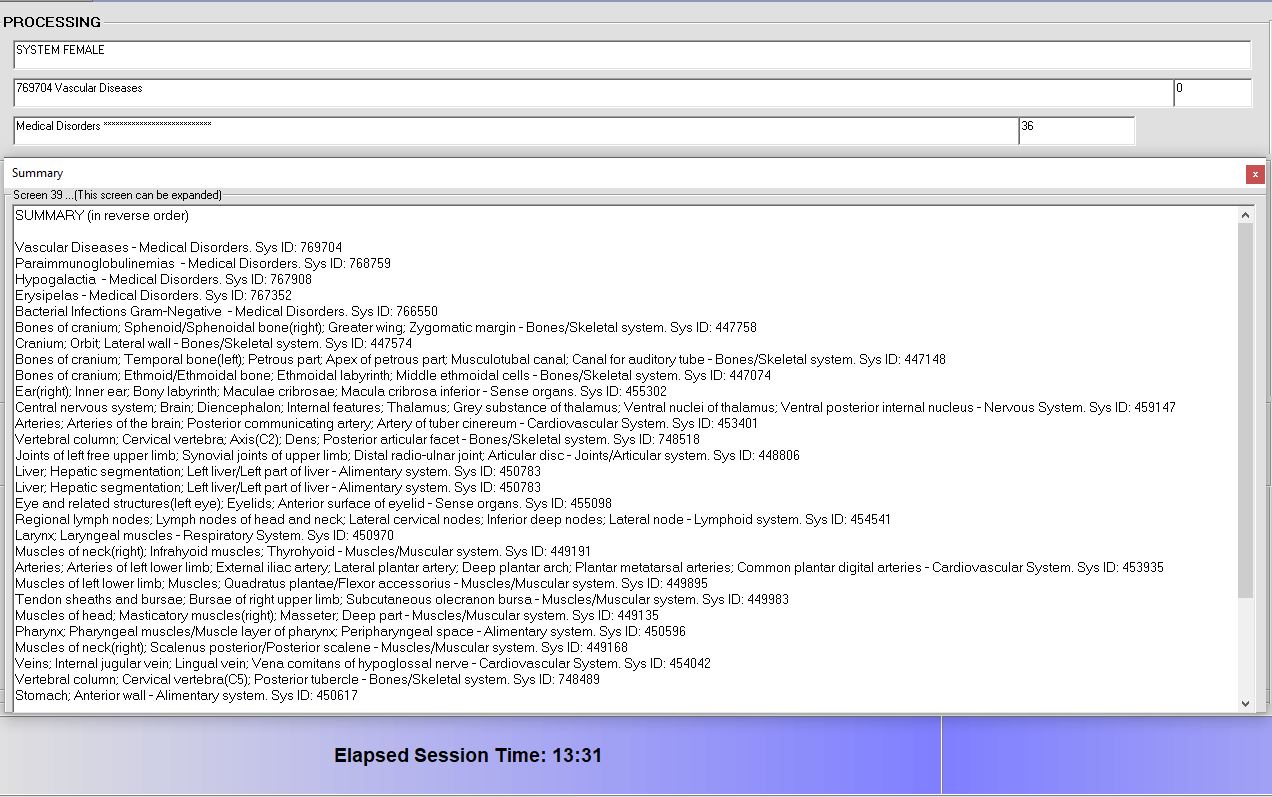
Task: Click the SYSTEM FEMALE text field
Action: tap(631, 54)
